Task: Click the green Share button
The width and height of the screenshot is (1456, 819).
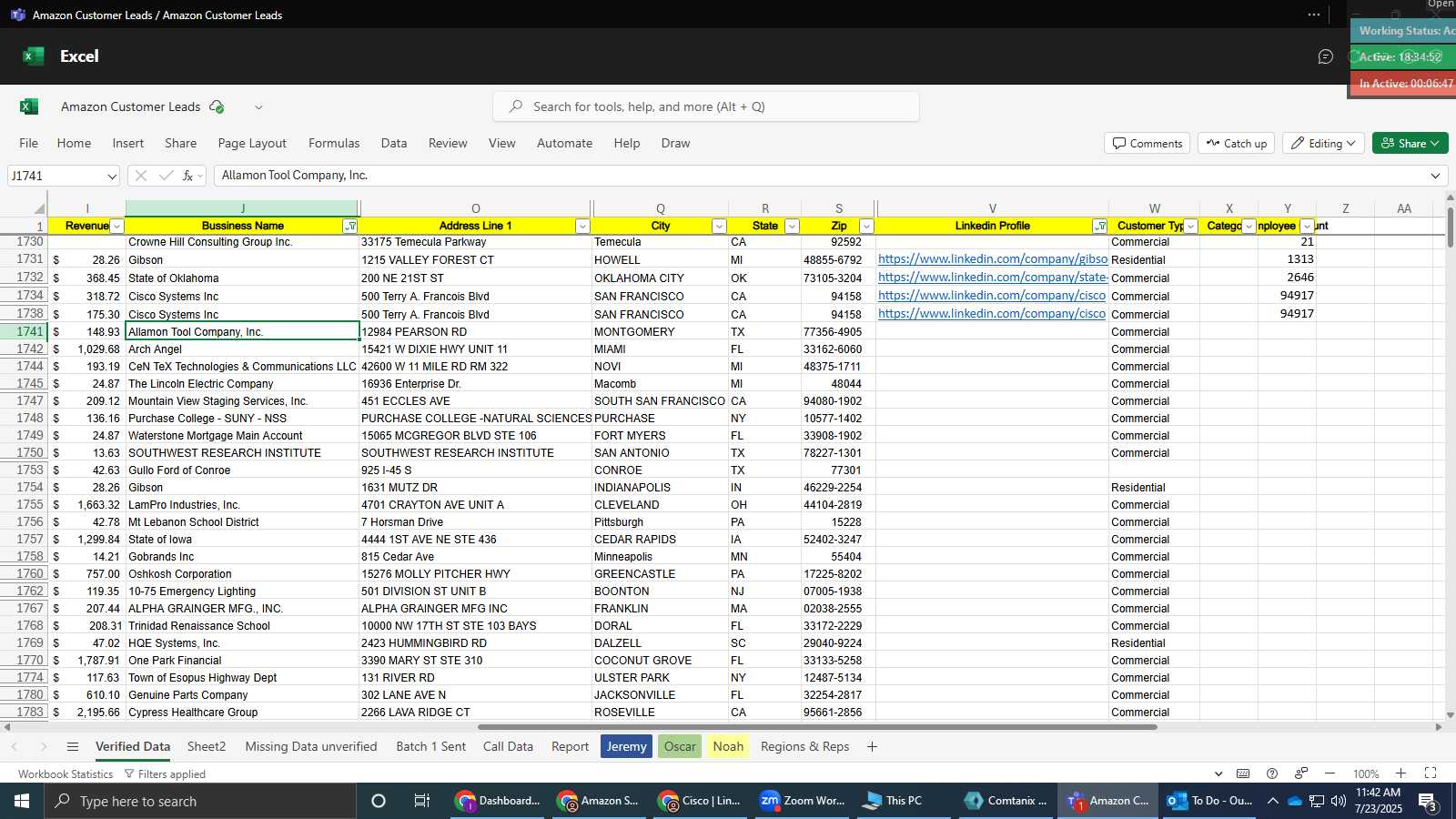Action: [1410, 143]
